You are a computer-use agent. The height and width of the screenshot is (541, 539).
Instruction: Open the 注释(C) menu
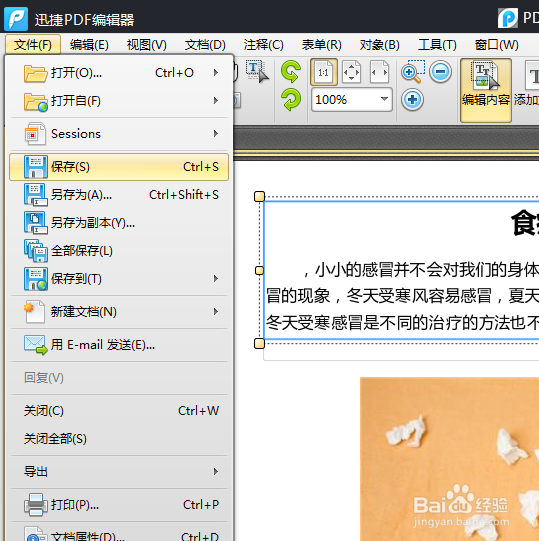coord(263,45)
